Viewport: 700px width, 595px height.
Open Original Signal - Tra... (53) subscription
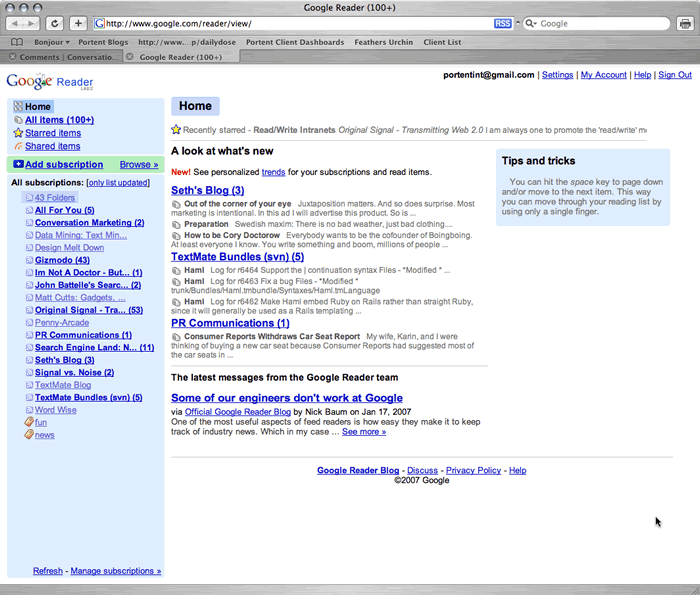coord(89,310)
